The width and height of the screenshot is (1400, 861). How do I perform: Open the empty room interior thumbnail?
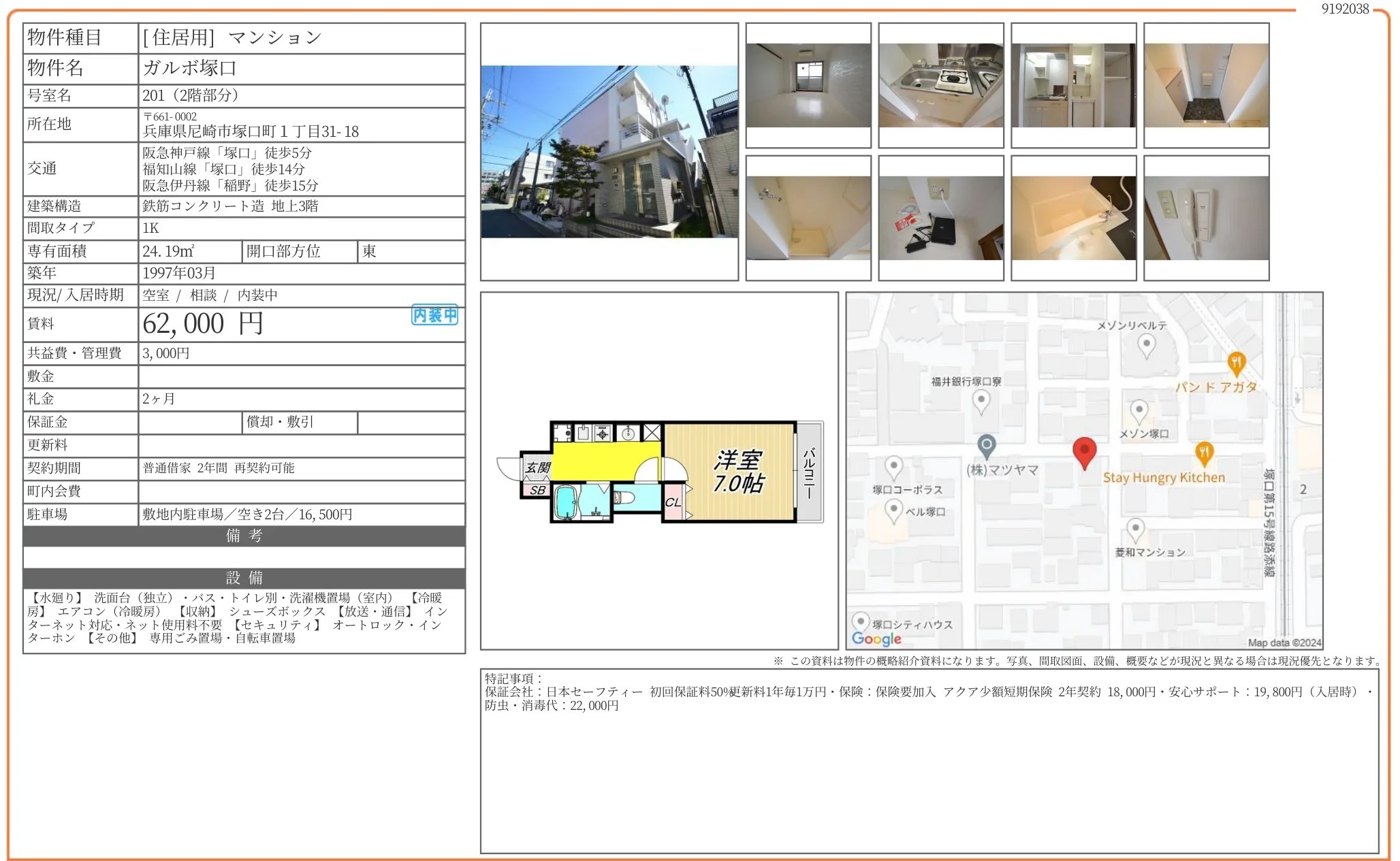coord(808,86)
